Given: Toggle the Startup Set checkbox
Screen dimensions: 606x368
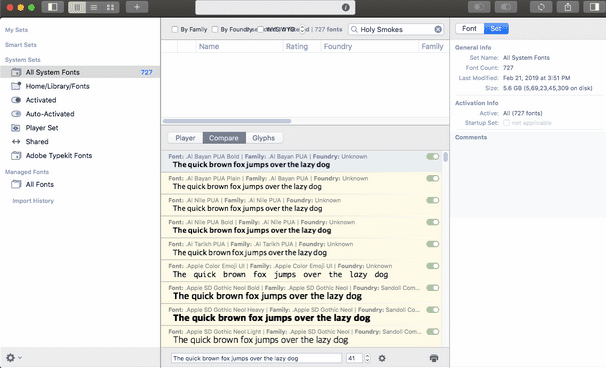Looking at the screenshot, I should click(506, 123).
